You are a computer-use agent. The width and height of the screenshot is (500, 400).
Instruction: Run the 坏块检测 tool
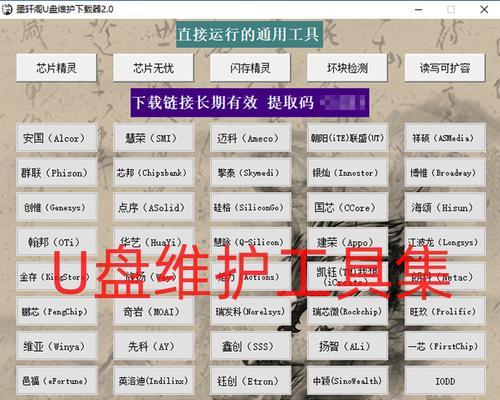(x=347, y=68)
